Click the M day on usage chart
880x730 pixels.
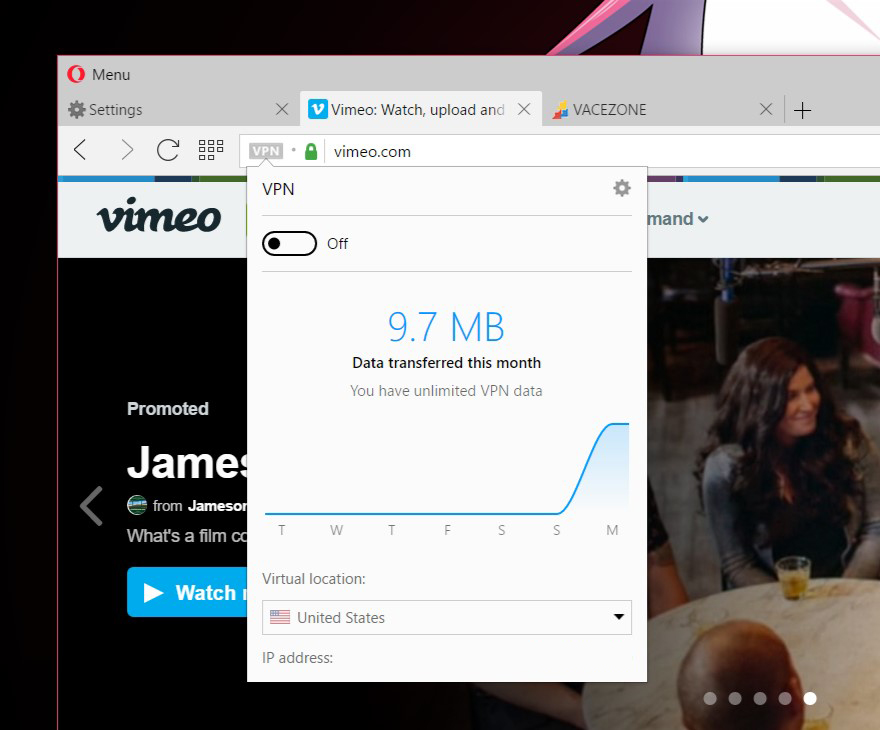pos(612,530)
